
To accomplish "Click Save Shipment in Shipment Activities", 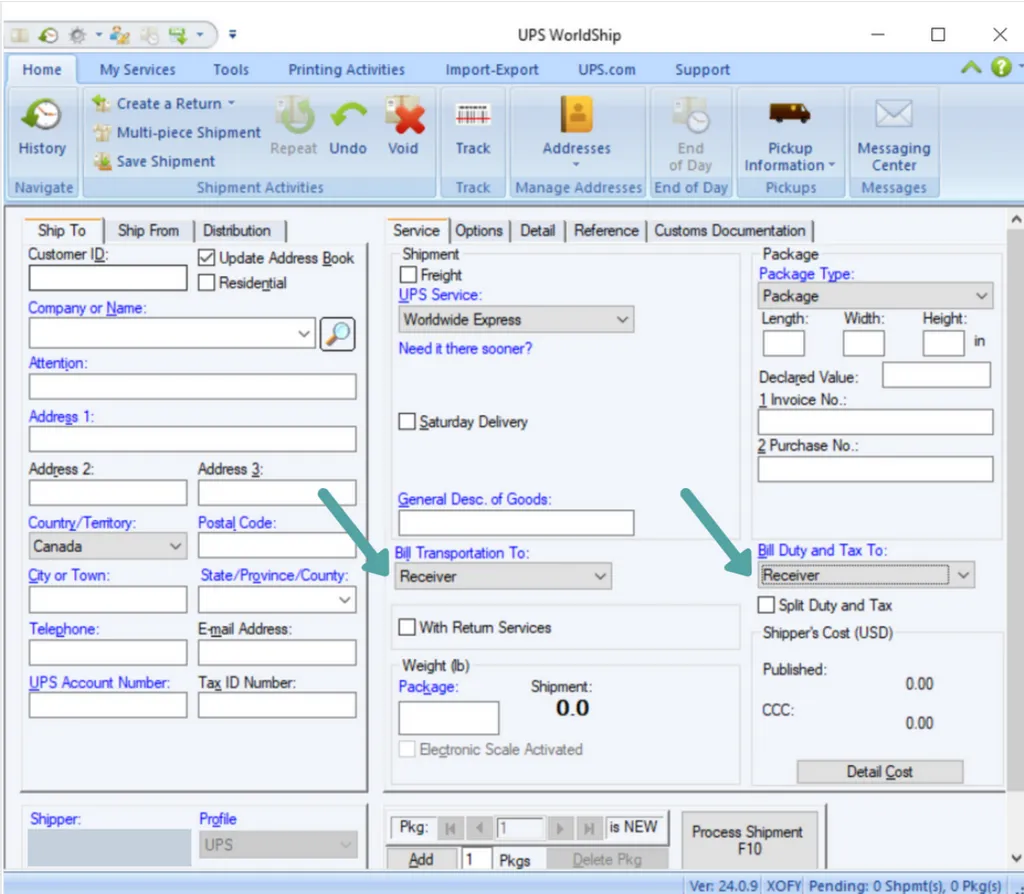I will [165, 161].
